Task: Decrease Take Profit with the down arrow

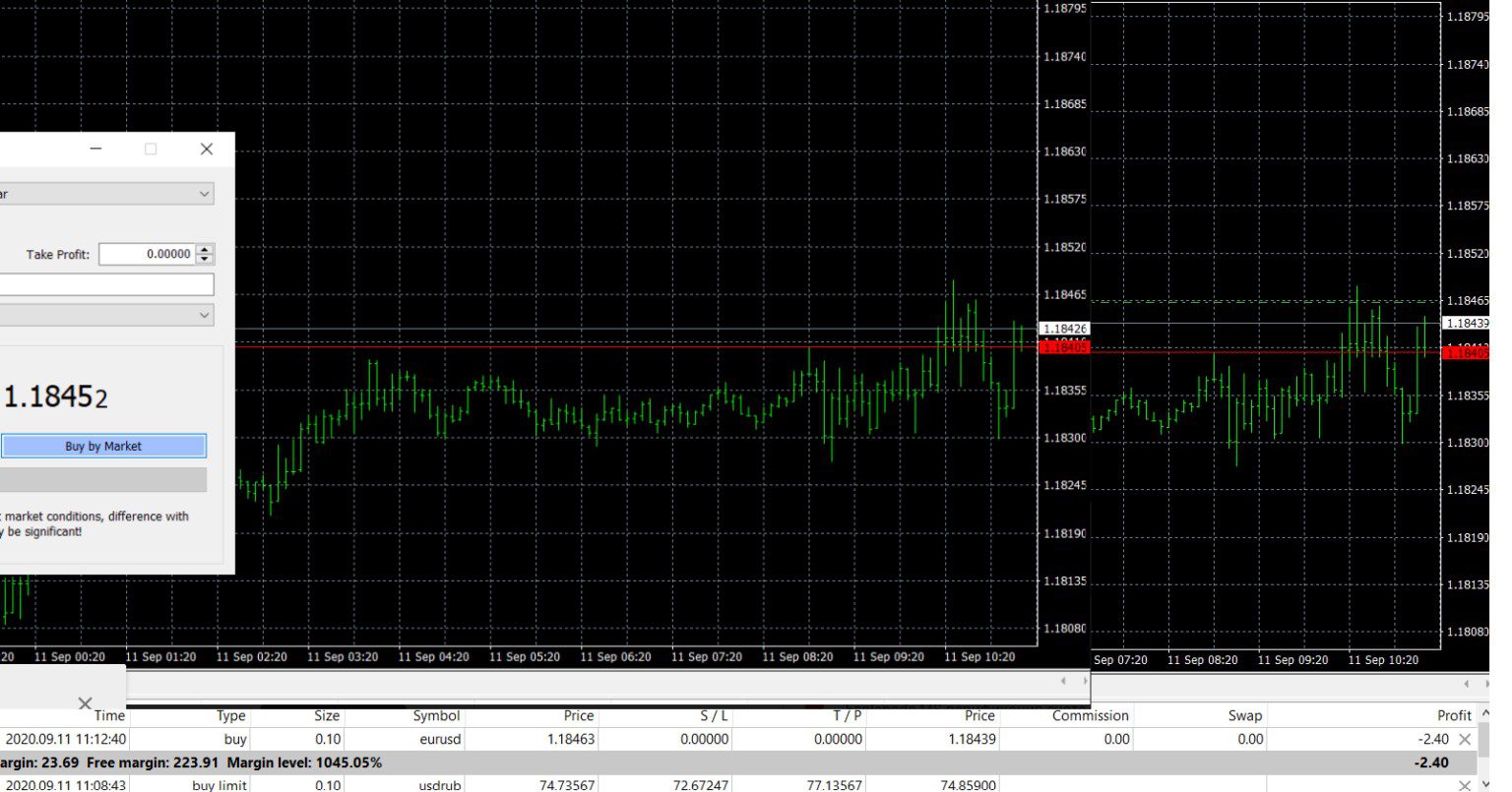Action: click(x=205, y=259)
